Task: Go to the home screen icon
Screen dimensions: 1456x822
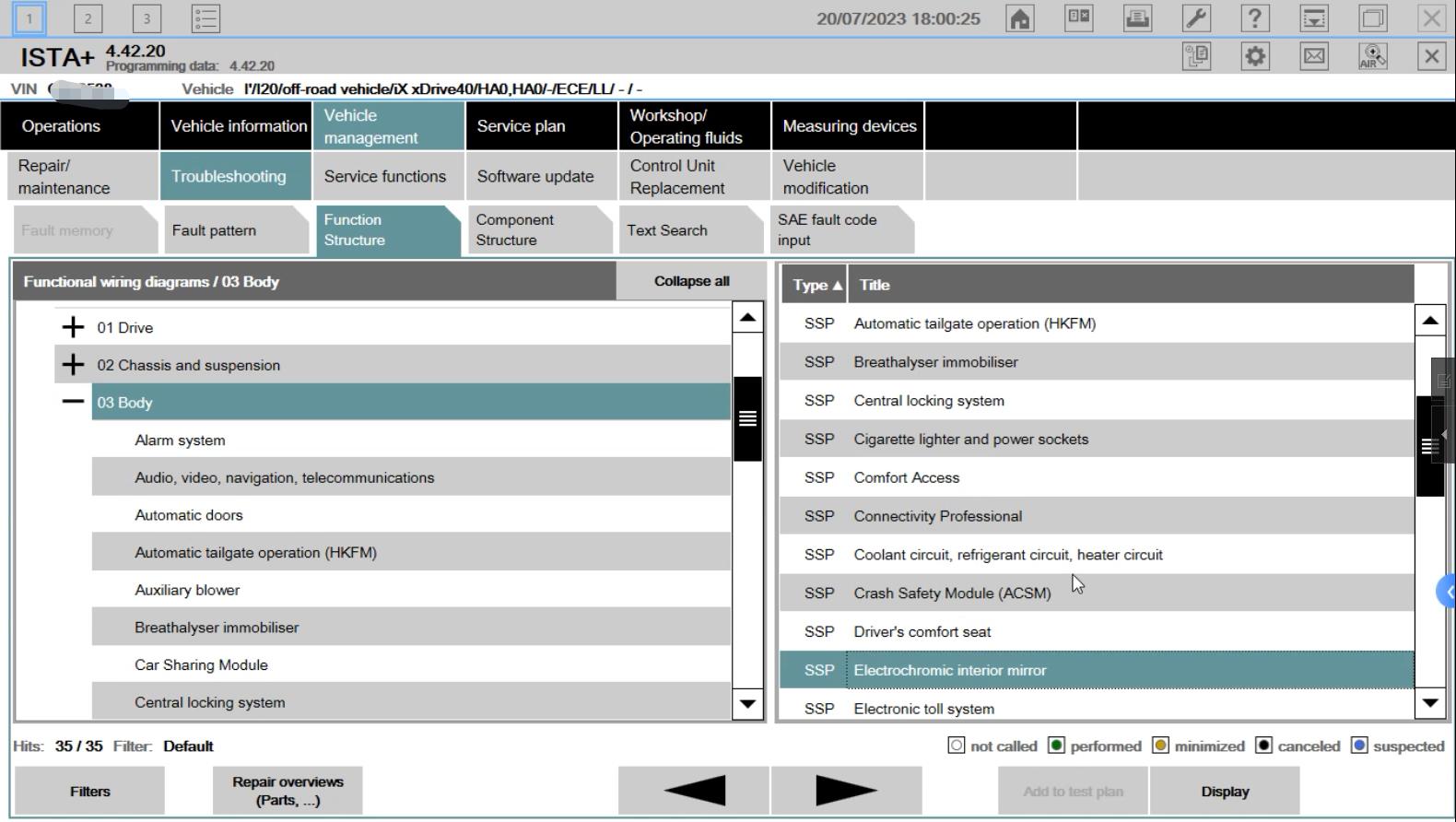Action: point(1020,18)
